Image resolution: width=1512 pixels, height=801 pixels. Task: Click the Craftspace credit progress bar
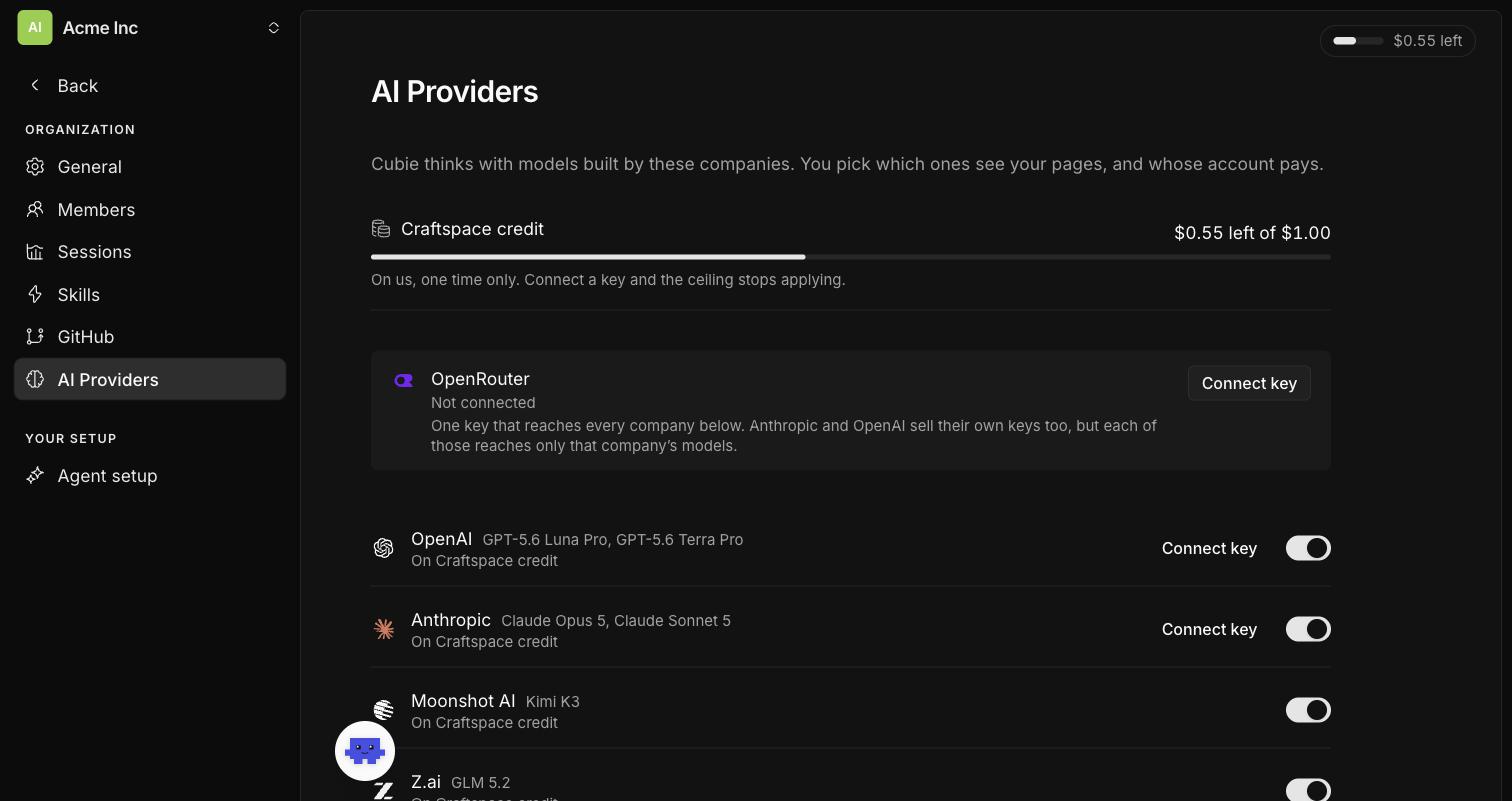point(851,257)
